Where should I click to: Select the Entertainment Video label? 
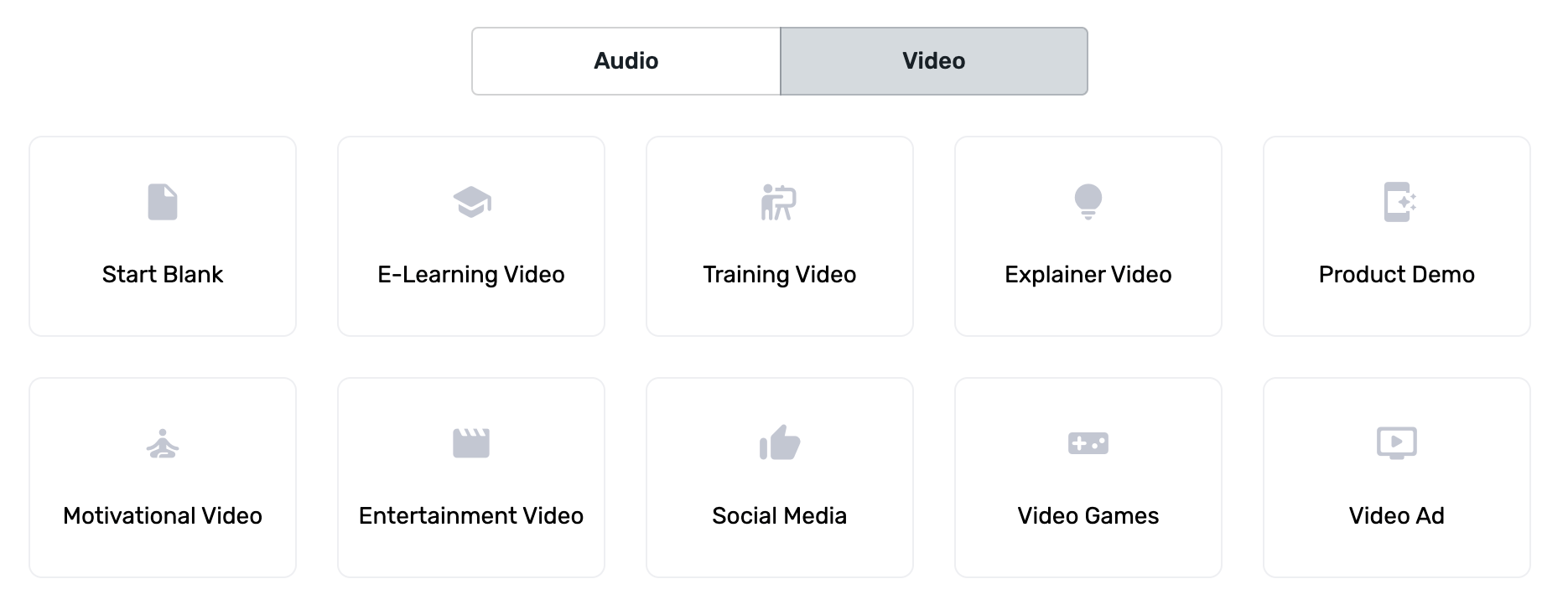click(471, 516)
